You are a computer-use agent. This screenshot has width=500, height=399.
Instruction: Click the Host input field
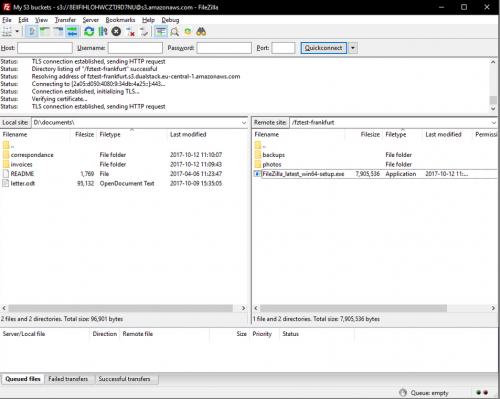coord(45,48)
